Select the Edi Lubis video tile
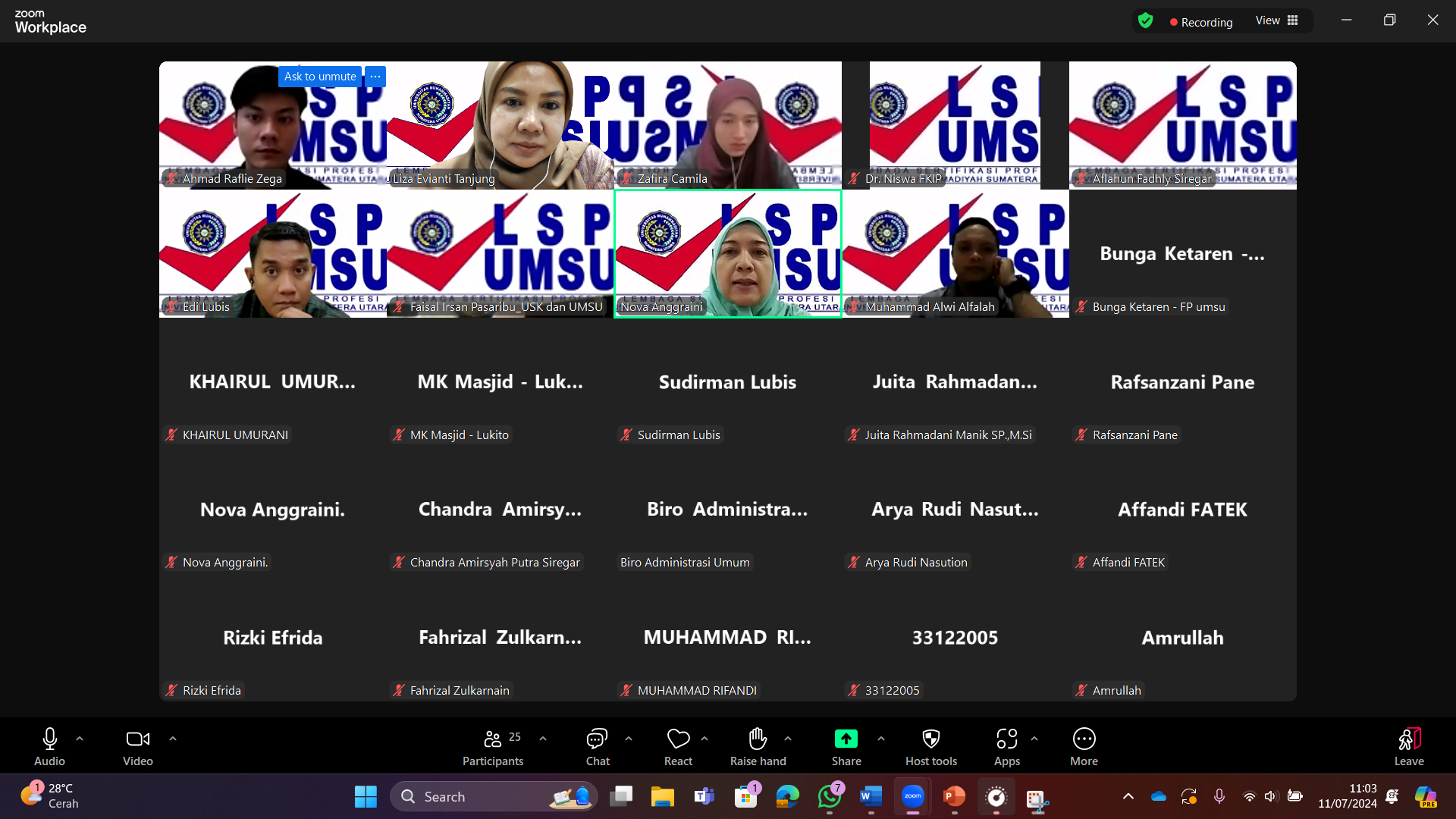Screen dimensions: 1456x819 (x=273, y=253)
